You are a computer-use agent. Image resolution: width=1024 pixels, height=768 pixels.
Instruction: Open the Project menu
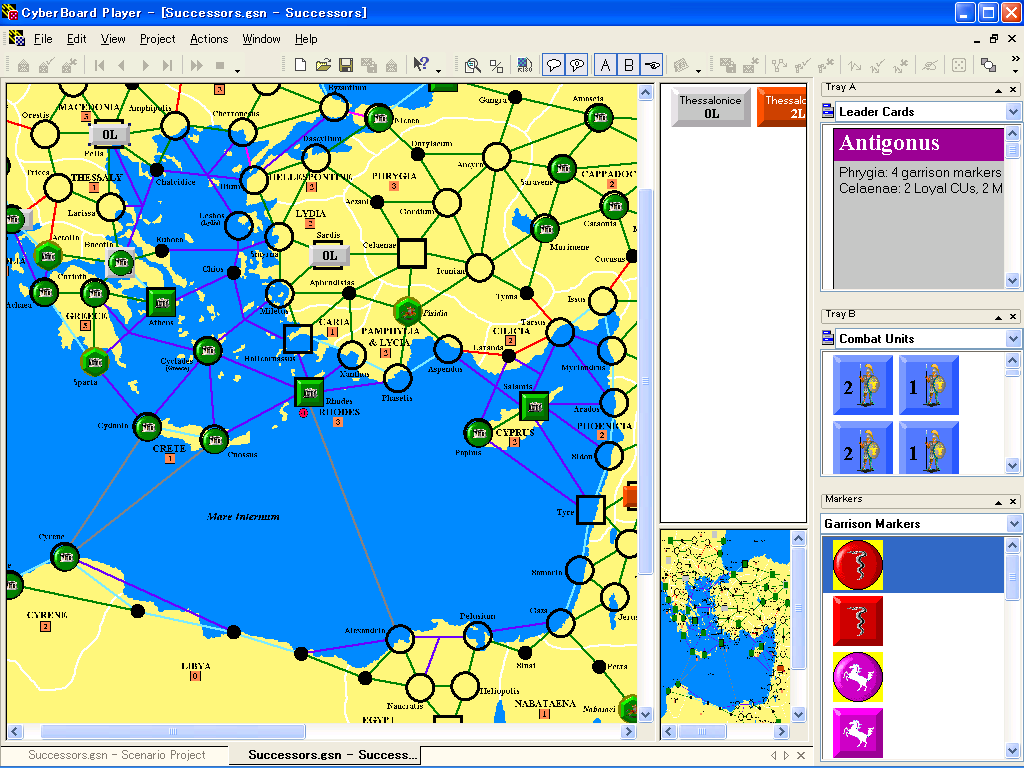pyautogui.click(x=157, y=39)
